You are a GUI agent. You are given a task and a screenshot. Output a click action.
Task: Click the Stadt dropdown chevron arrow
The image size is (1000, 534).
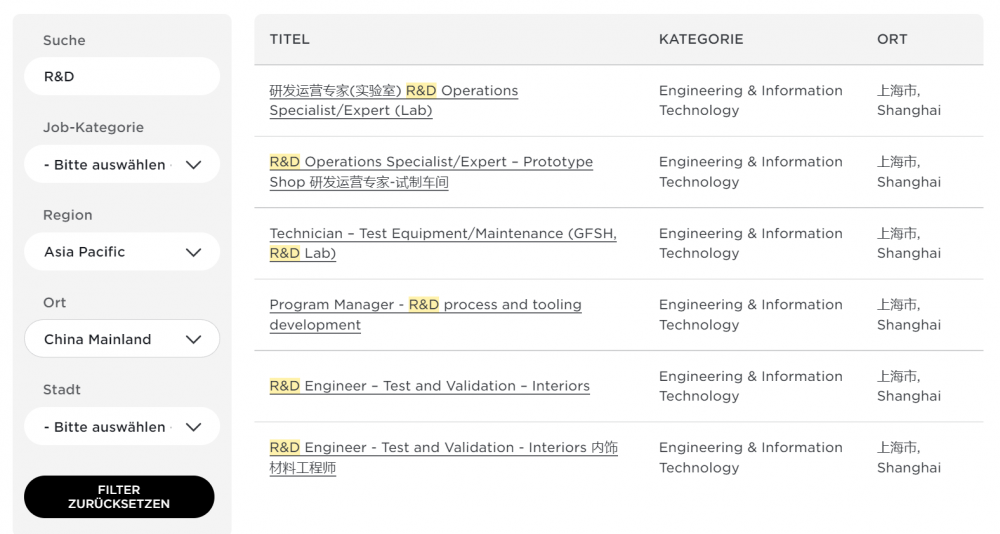coord(194,427)
